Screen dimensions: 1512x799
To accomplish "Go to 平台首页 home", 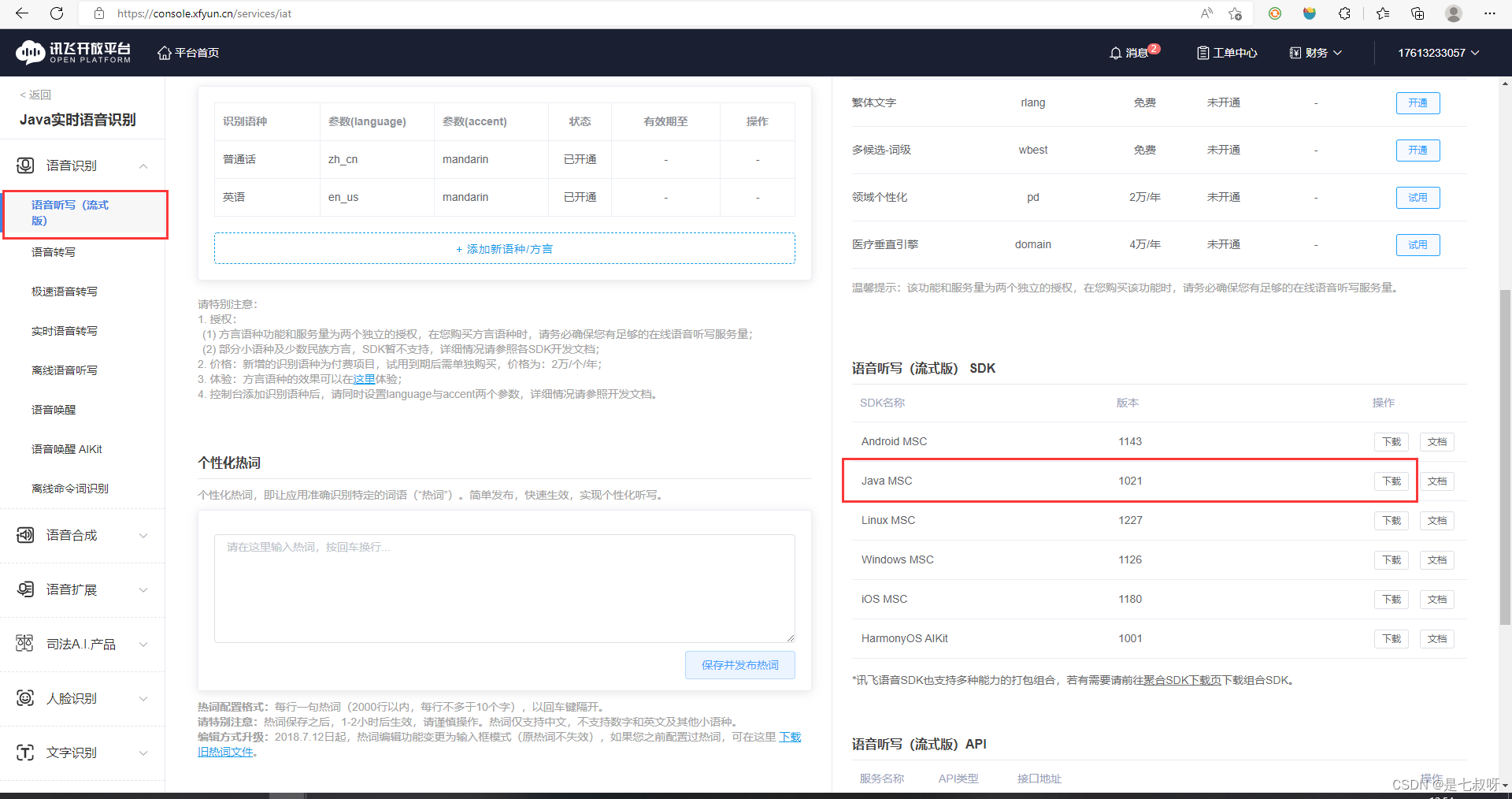I will [188, 53].
